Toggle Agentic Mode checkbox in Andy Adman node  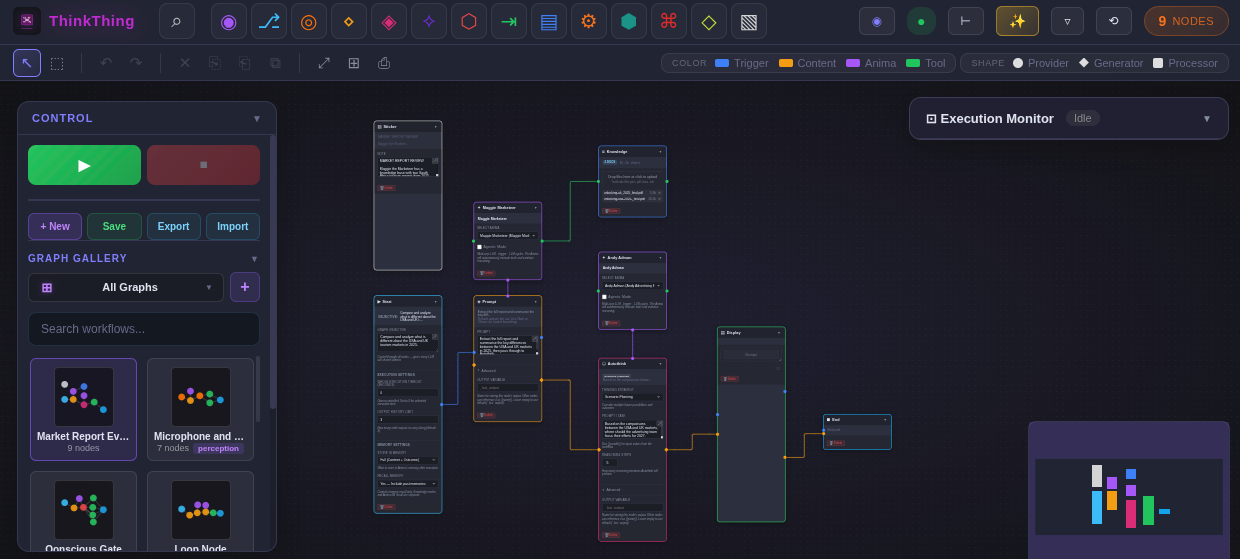pos(604,296)
